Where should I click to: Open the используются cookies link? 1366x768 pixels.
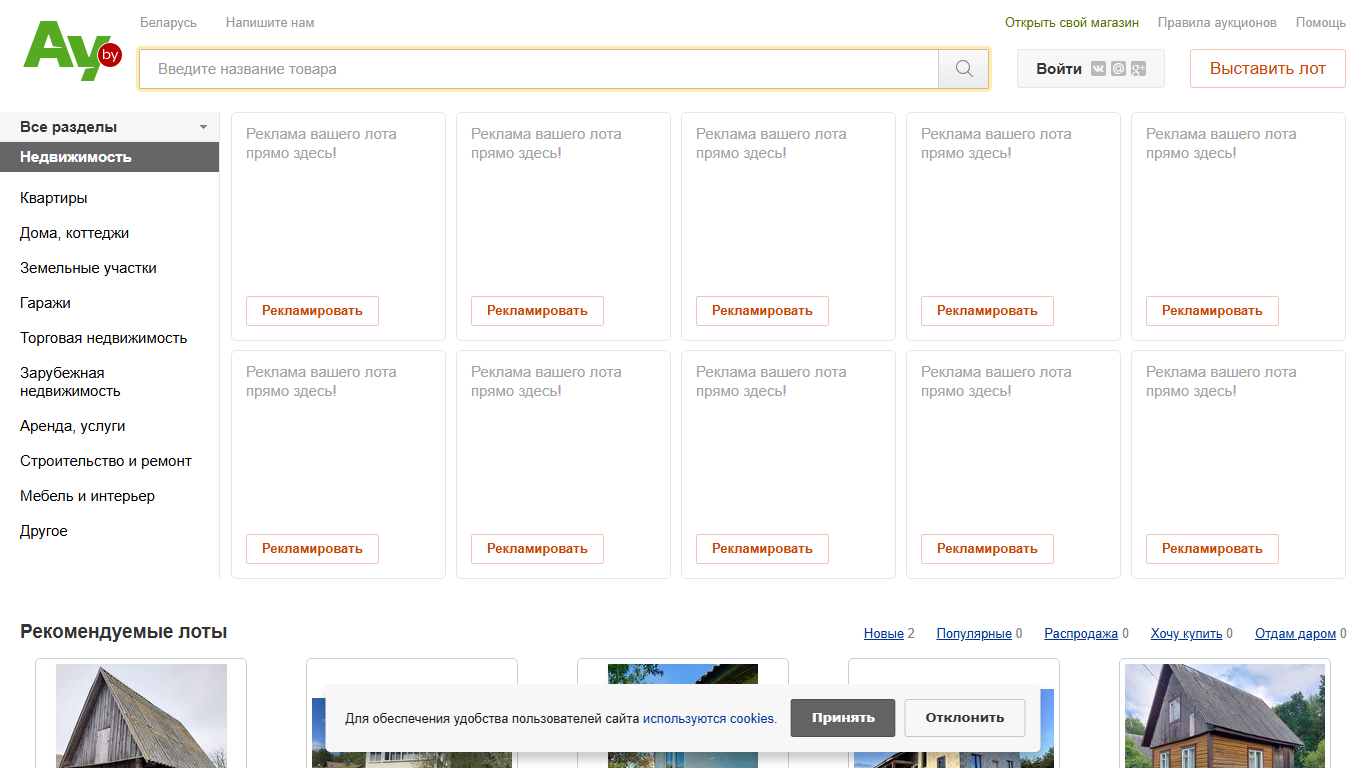(709, 719)
